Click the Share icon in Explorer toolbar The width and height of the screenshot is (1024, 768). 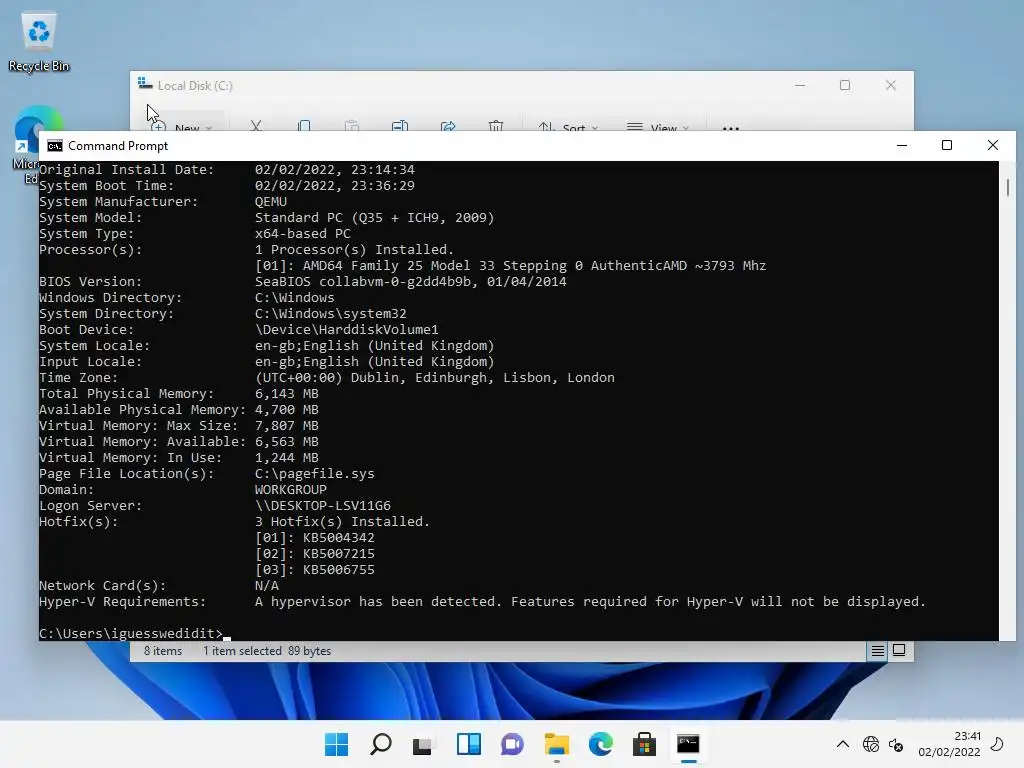click(448, 125)
